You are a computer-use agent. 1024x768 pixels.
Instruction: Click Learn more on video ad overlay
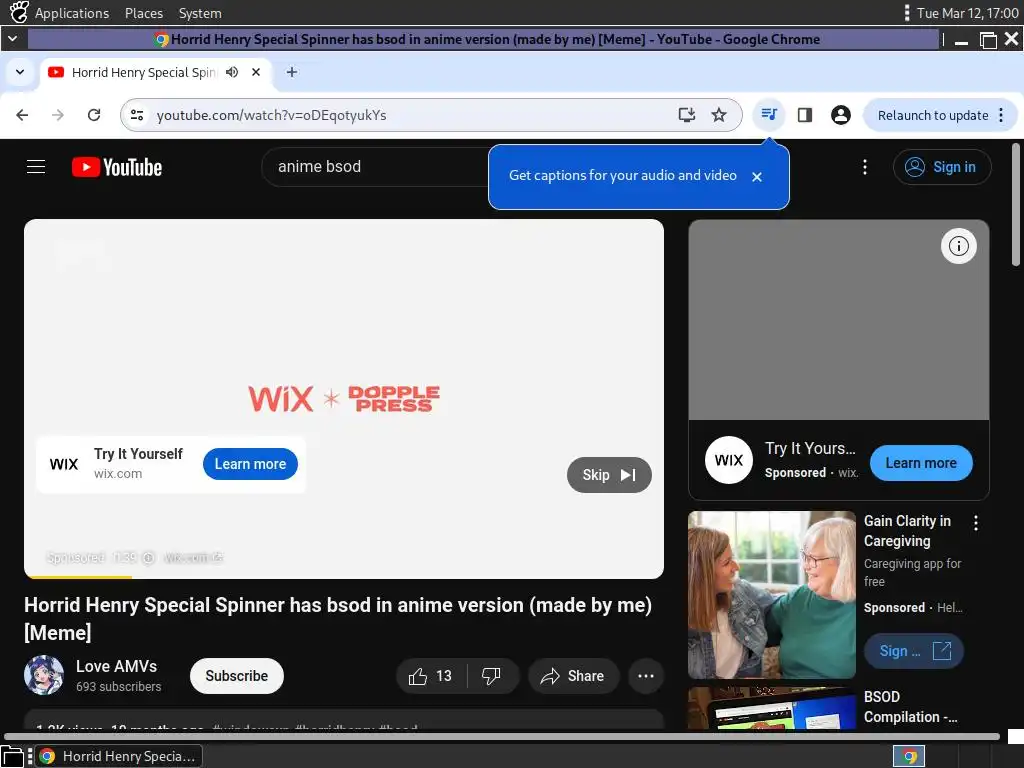(250, 464)
